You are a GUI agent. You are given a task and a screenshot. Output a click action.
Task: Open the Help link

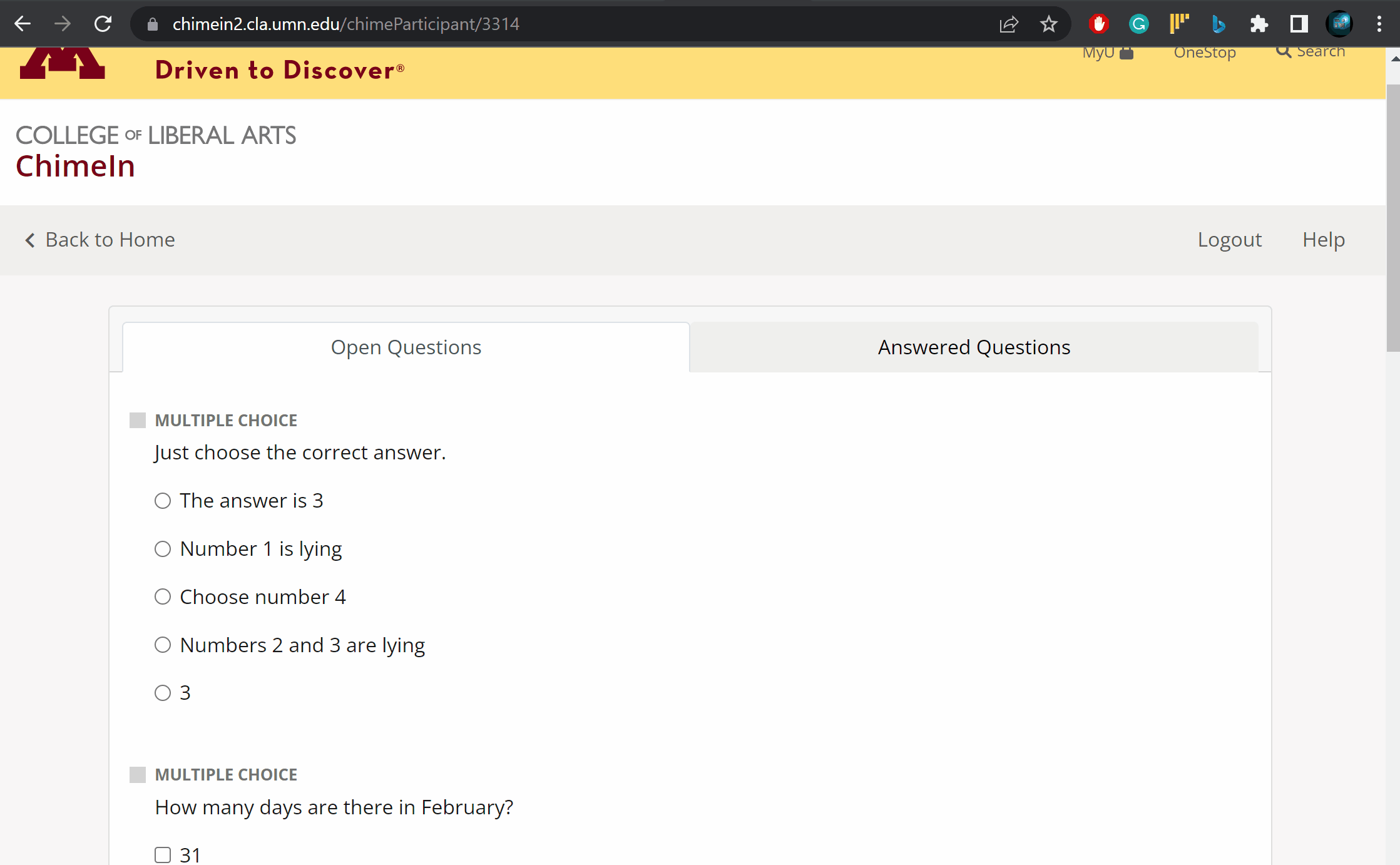pos(1323,240)
